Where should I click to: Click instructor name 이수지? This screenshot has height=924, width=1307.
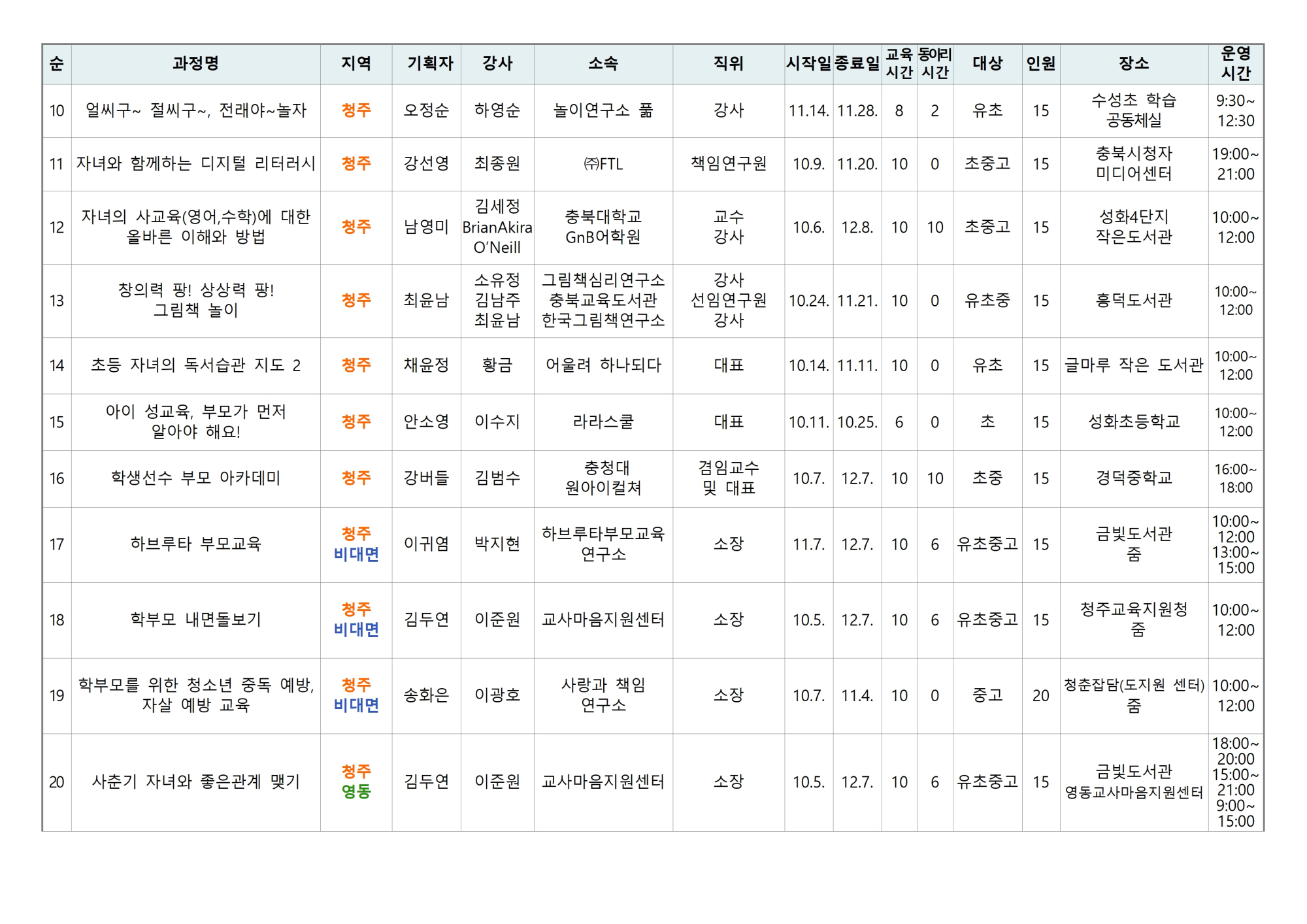click(x=497, y=421)
